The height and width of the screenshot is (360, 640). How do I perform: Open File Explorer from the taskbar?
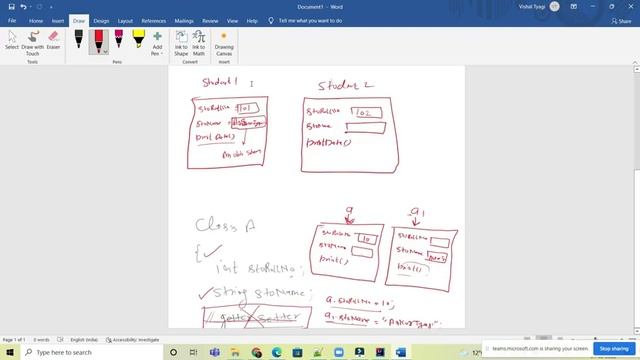[235, 352]
